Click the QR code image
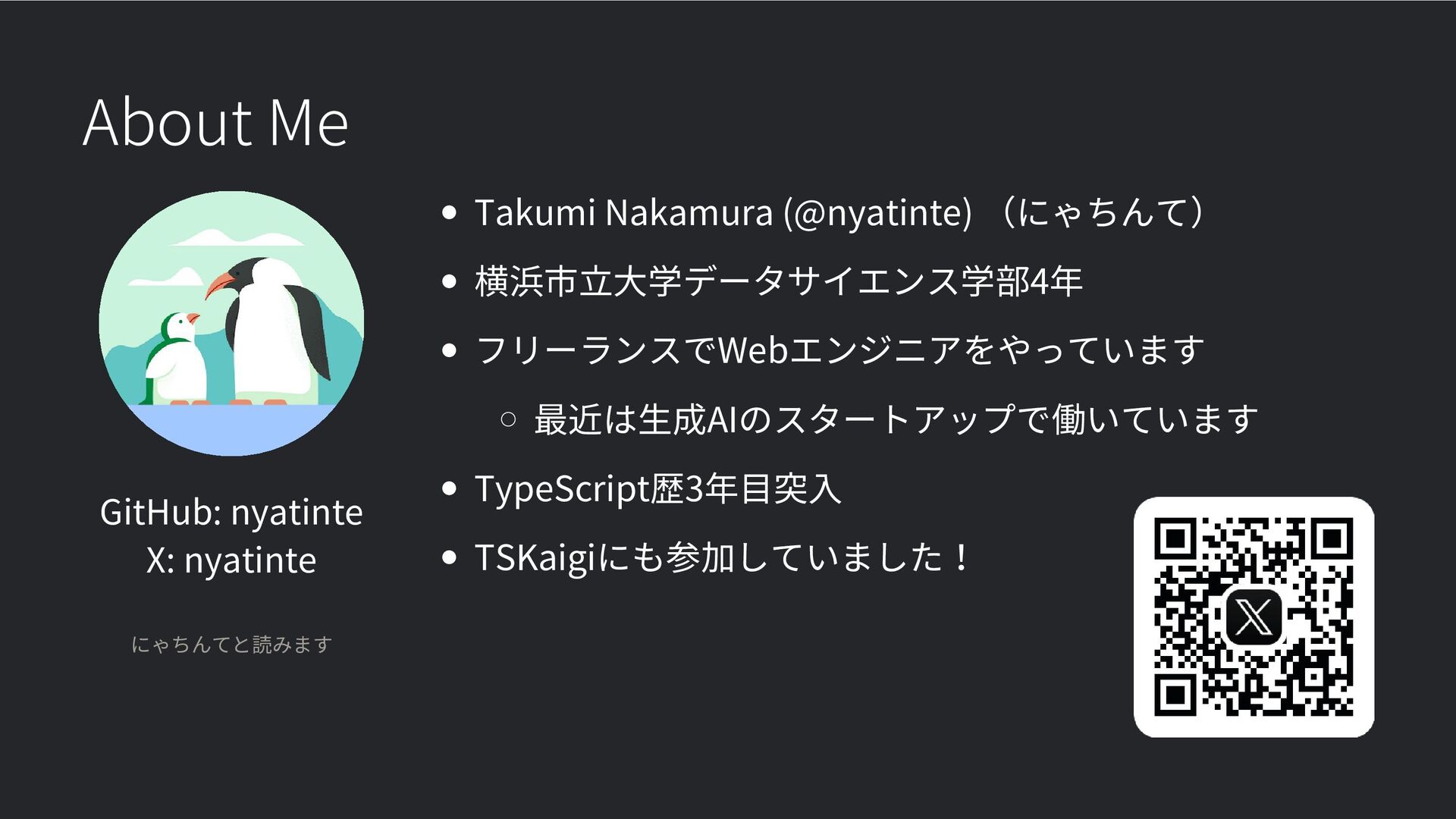This screenshot has height=819, width=1456. (1254, 617)
